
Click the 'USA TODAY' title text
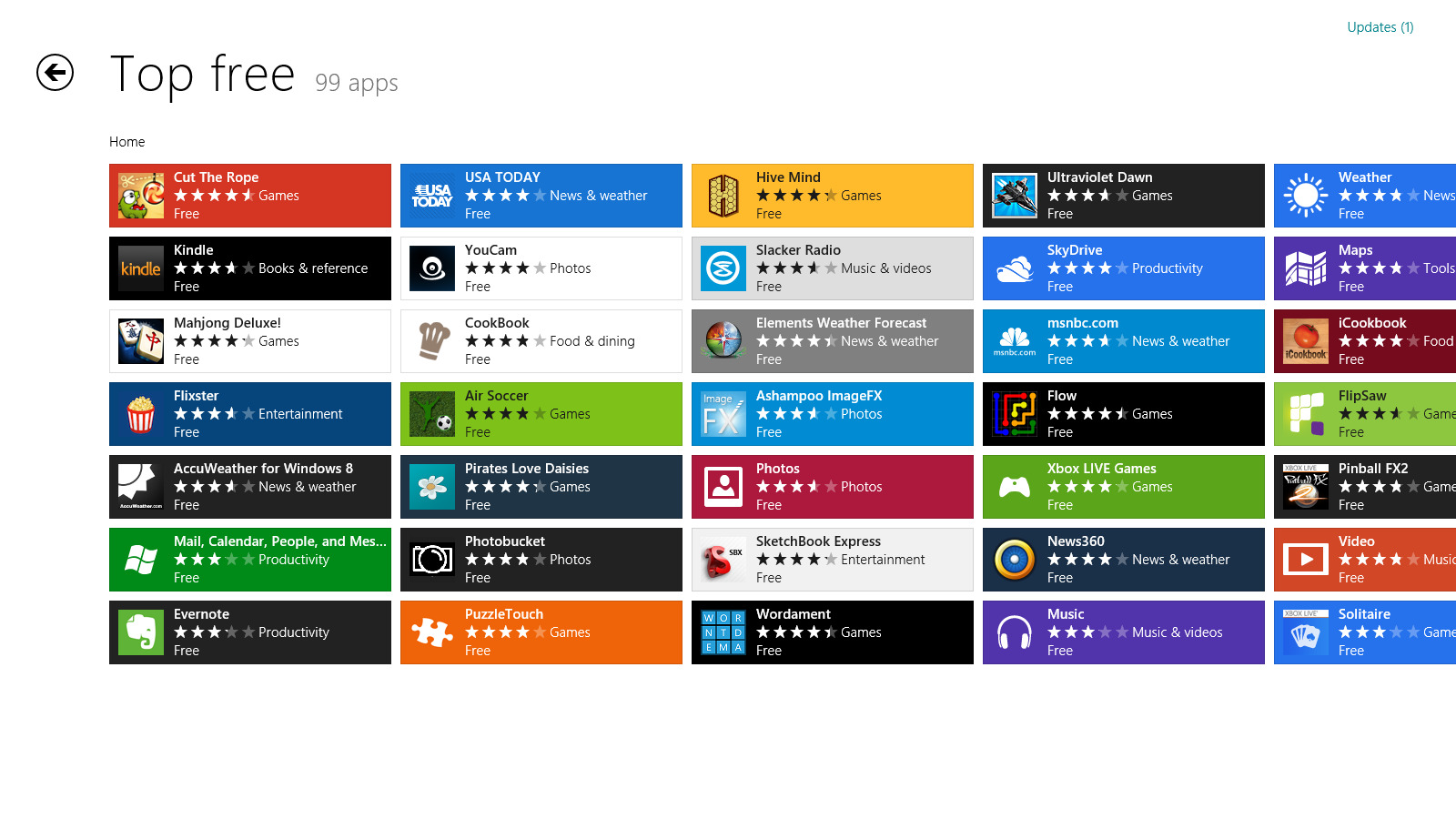502,177
